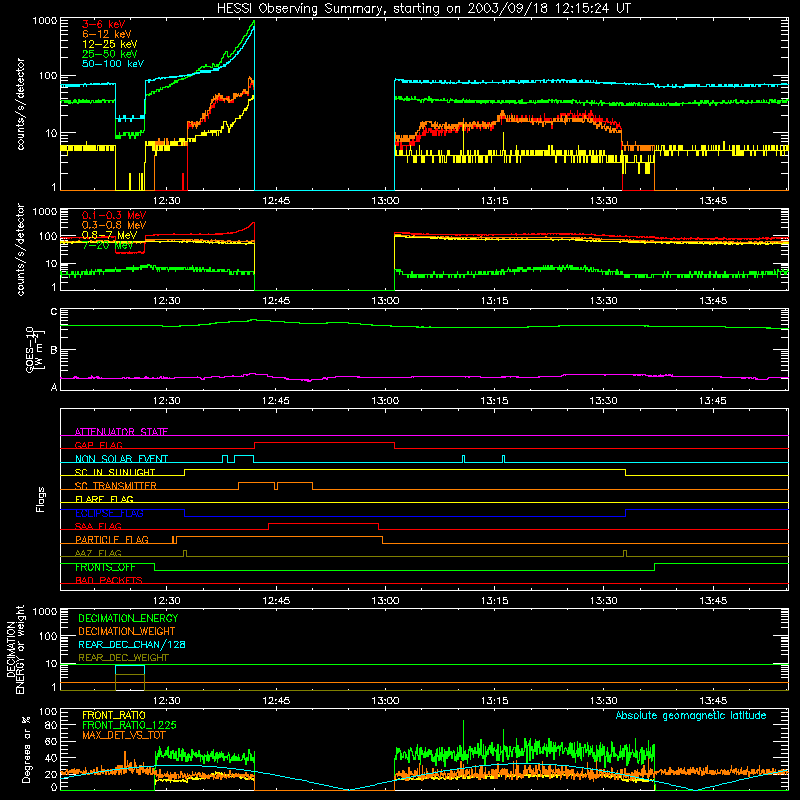Image resolution: width=800 pixels, height=800 pixels.
Task: Select the 50-100 keV legend entry
Action: pos(113,64)
